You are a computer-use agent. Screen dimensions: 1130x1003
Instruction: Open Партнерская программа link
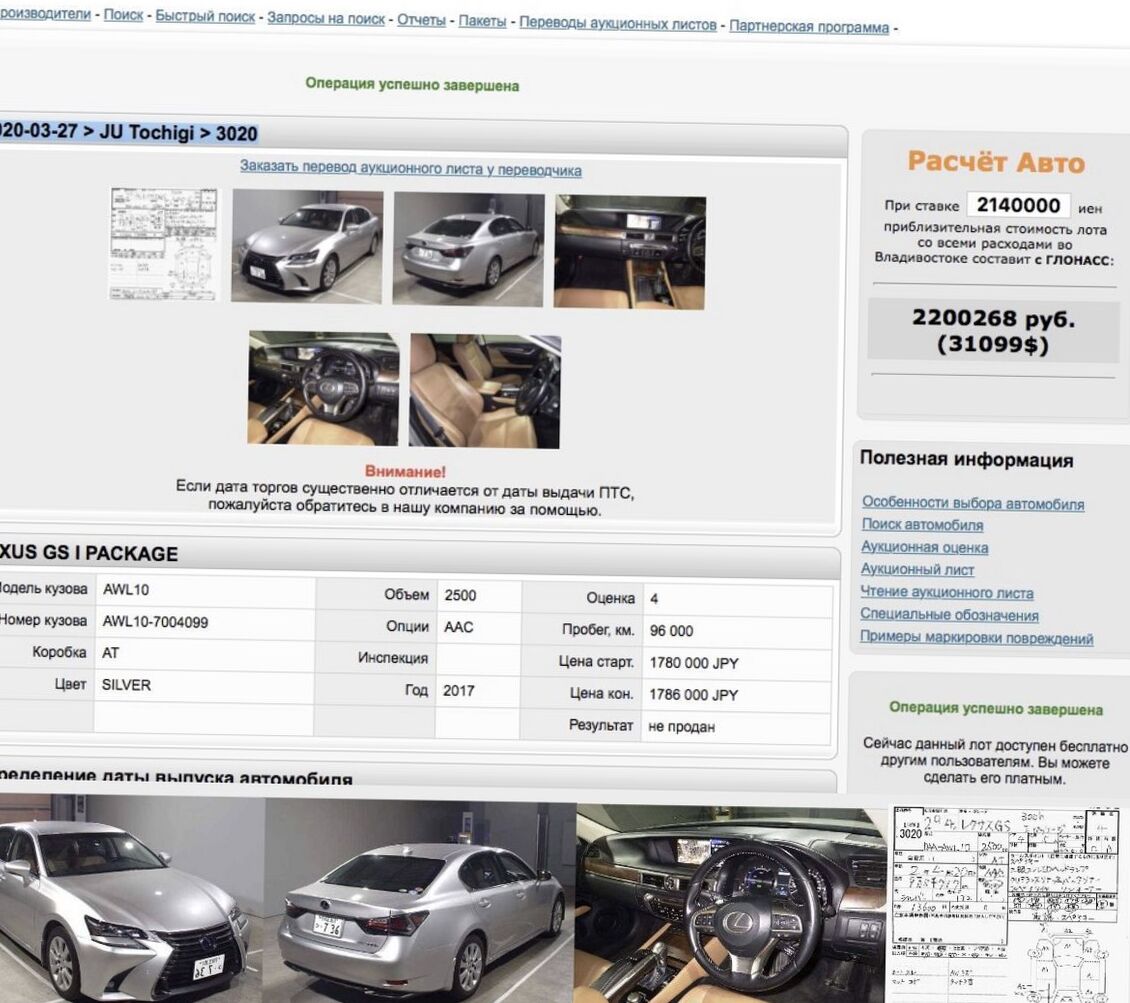809,27
